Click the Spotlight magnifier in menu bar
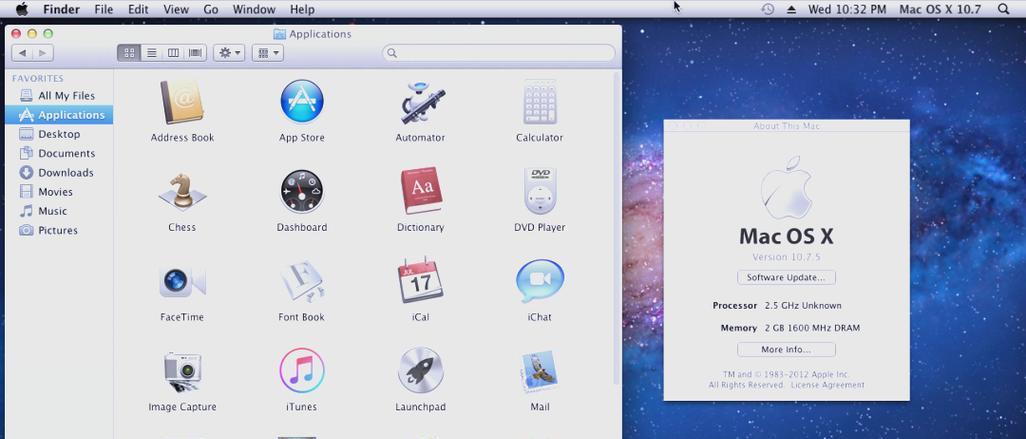Viewport: 1026px width, 439px height. 1004,9
